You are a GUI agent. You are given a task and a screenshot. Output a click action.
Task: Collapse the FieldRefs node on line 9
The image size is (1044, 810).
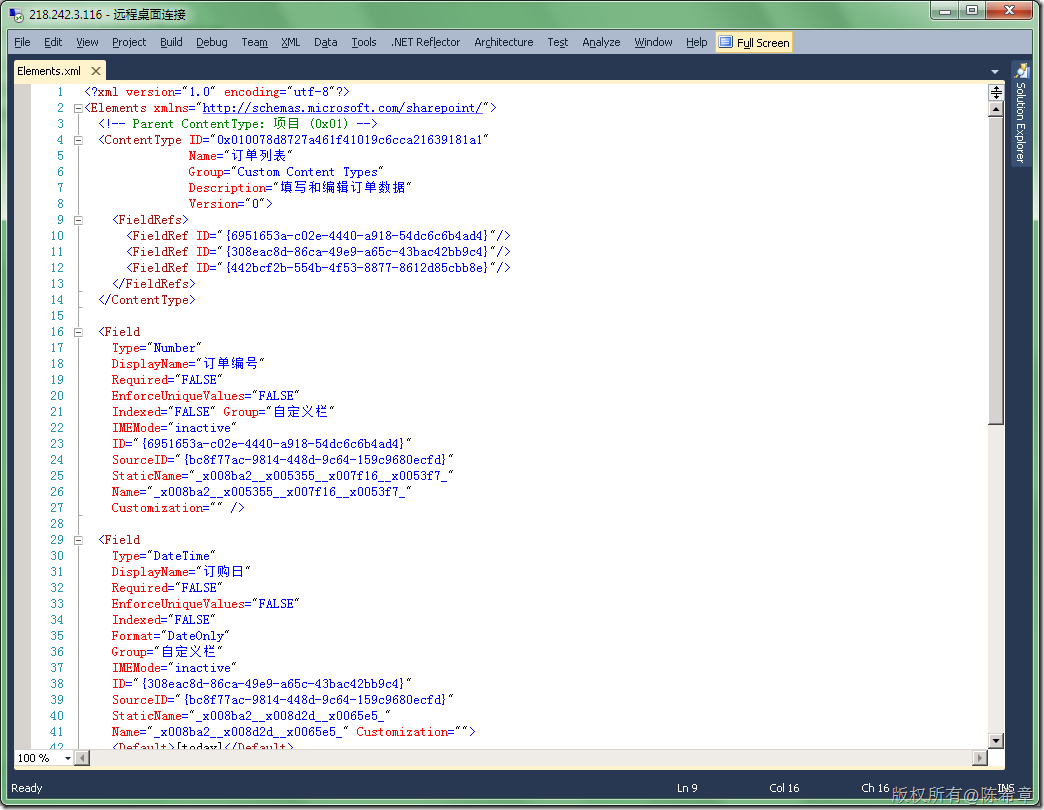(78, 220)
